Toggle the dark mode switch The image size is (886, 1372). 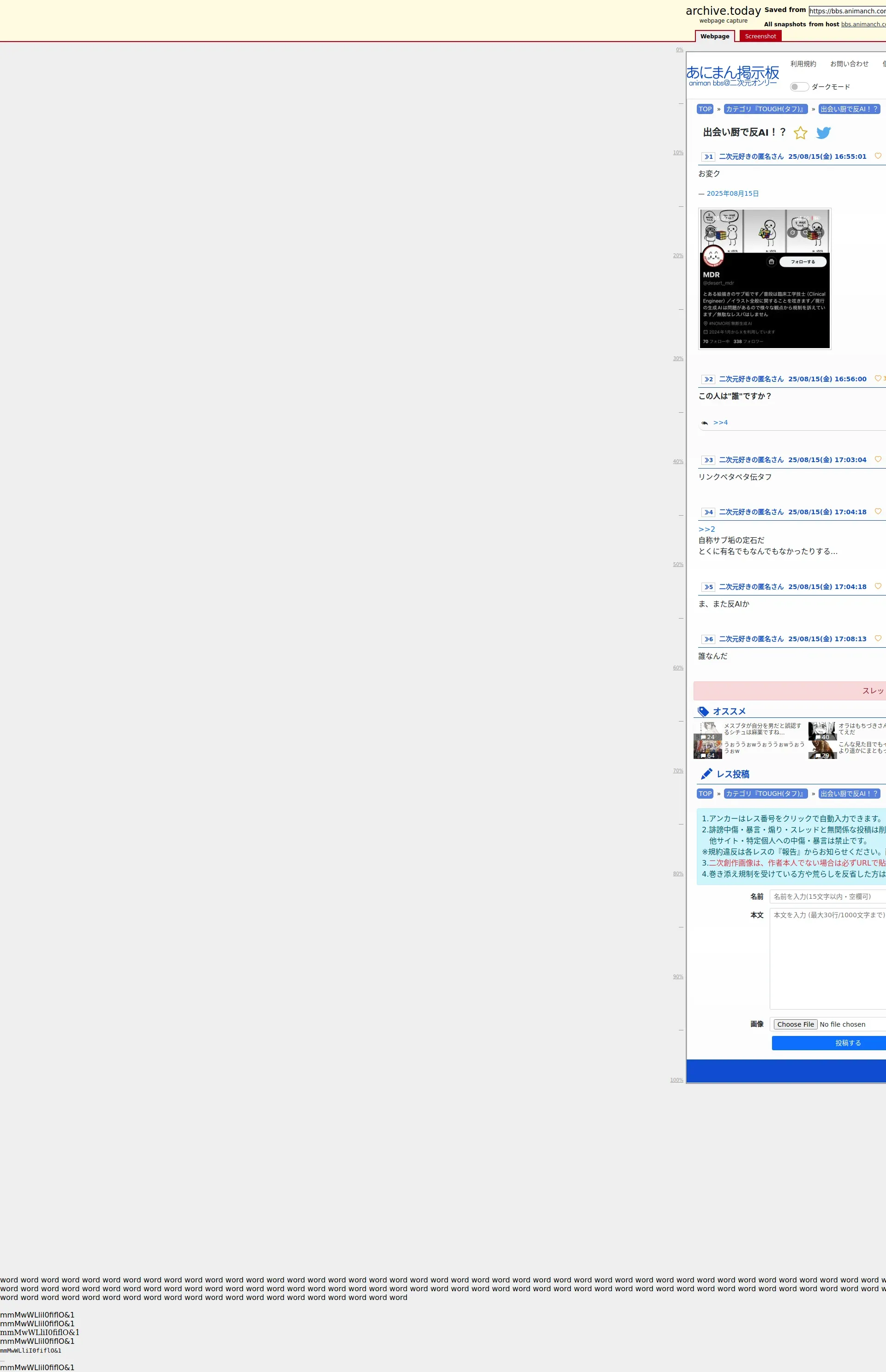pos(798,87)
